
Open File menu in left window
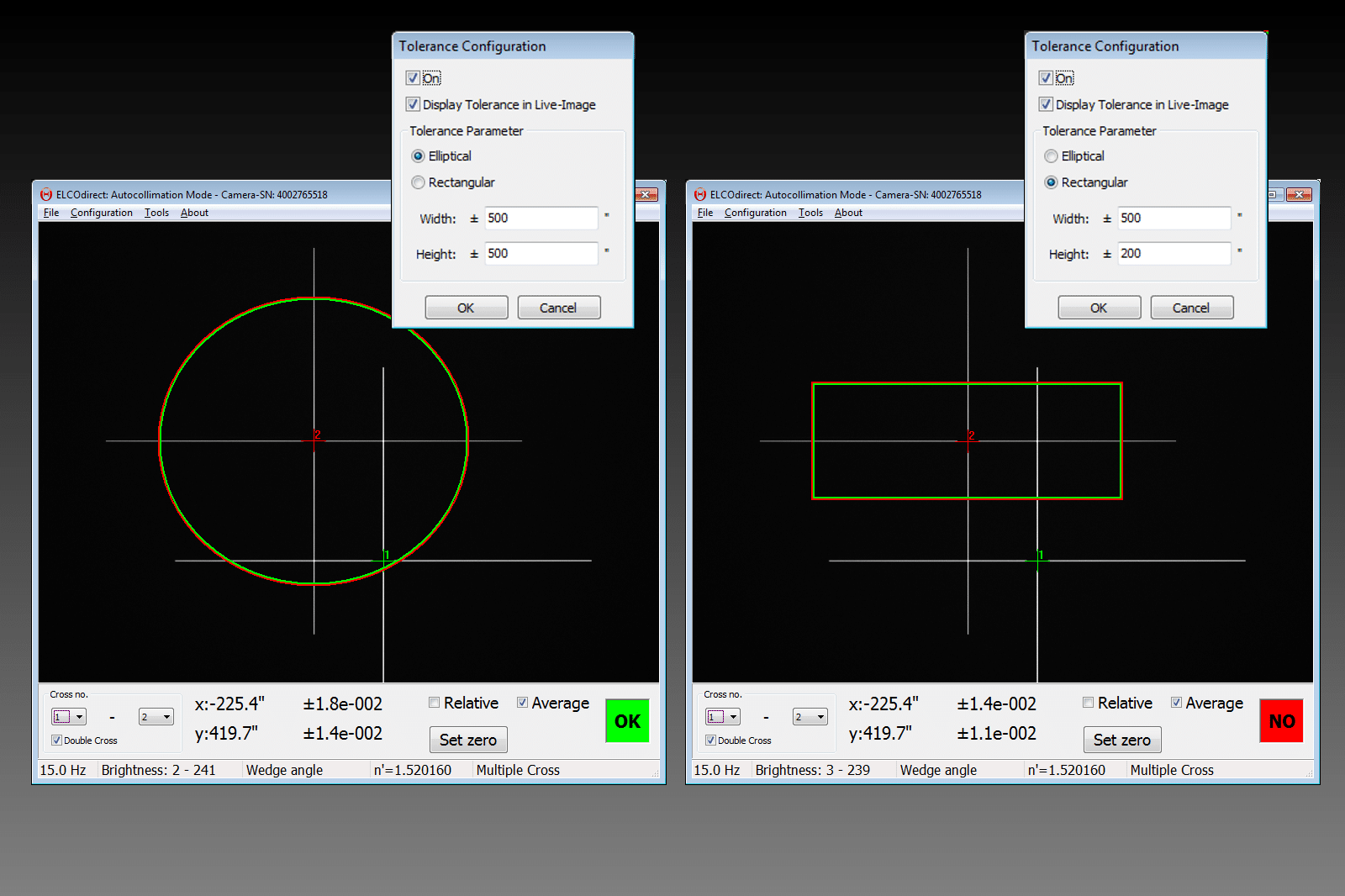51,213
